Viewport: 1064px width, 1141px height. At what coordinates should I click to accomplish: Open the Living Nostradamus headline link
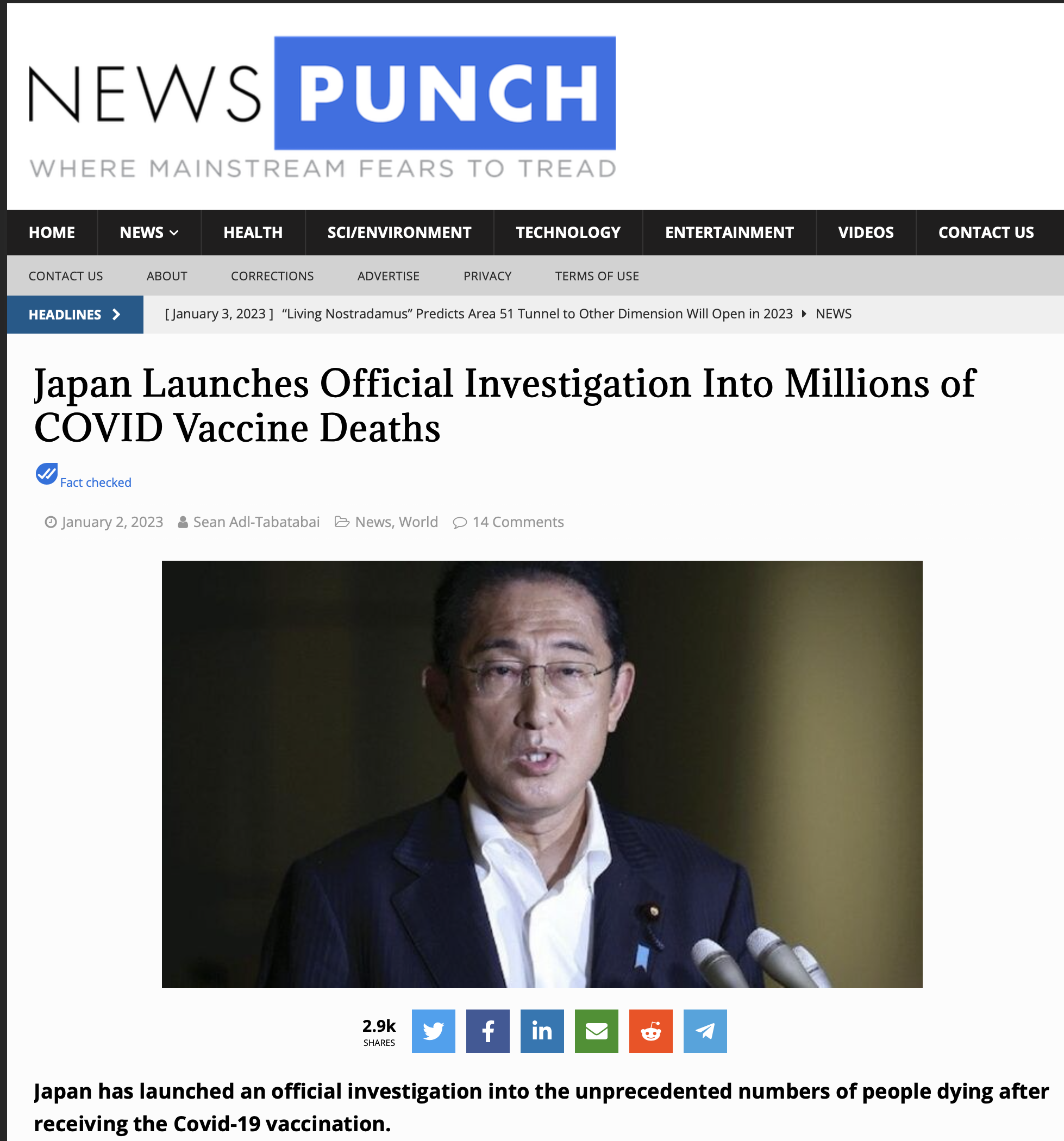click(x=537, y=314)
